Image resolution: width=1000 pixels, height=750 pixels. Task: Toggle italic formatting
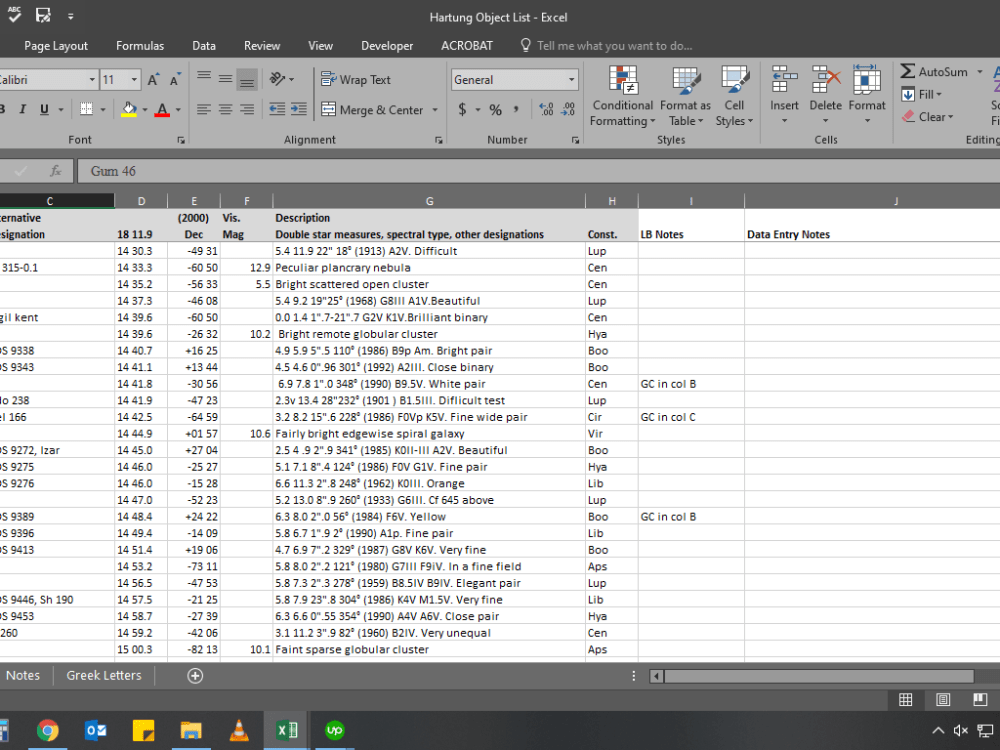[23, 110]
